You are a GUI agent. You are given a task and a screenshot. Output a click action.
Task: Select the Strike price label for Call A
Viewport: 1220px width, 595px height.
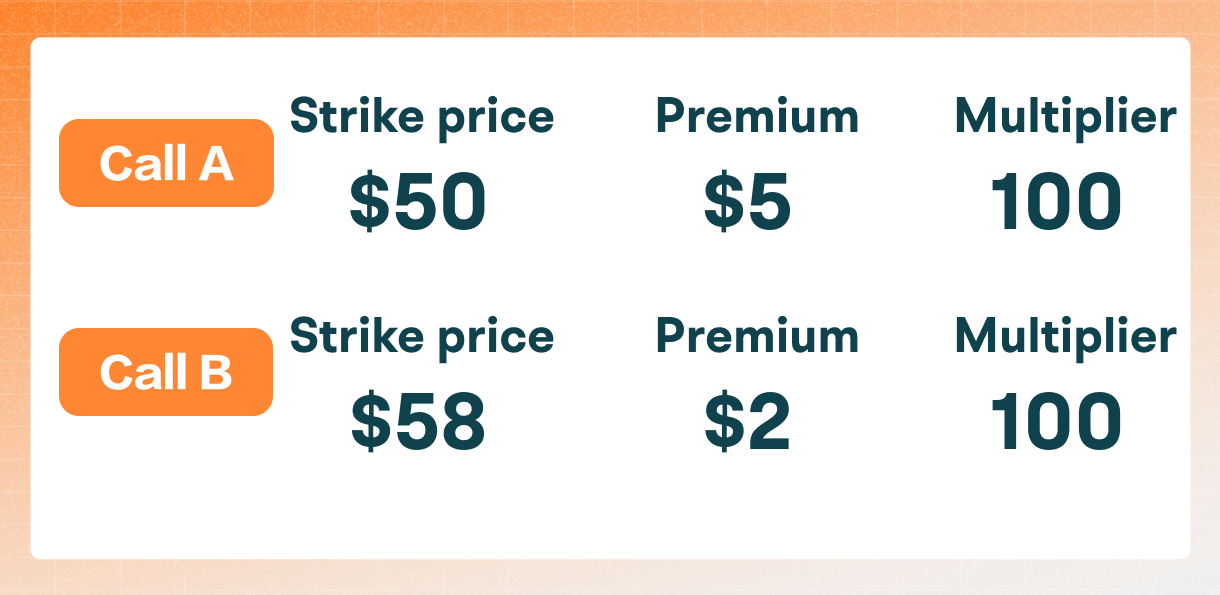(x=421, y=117)
